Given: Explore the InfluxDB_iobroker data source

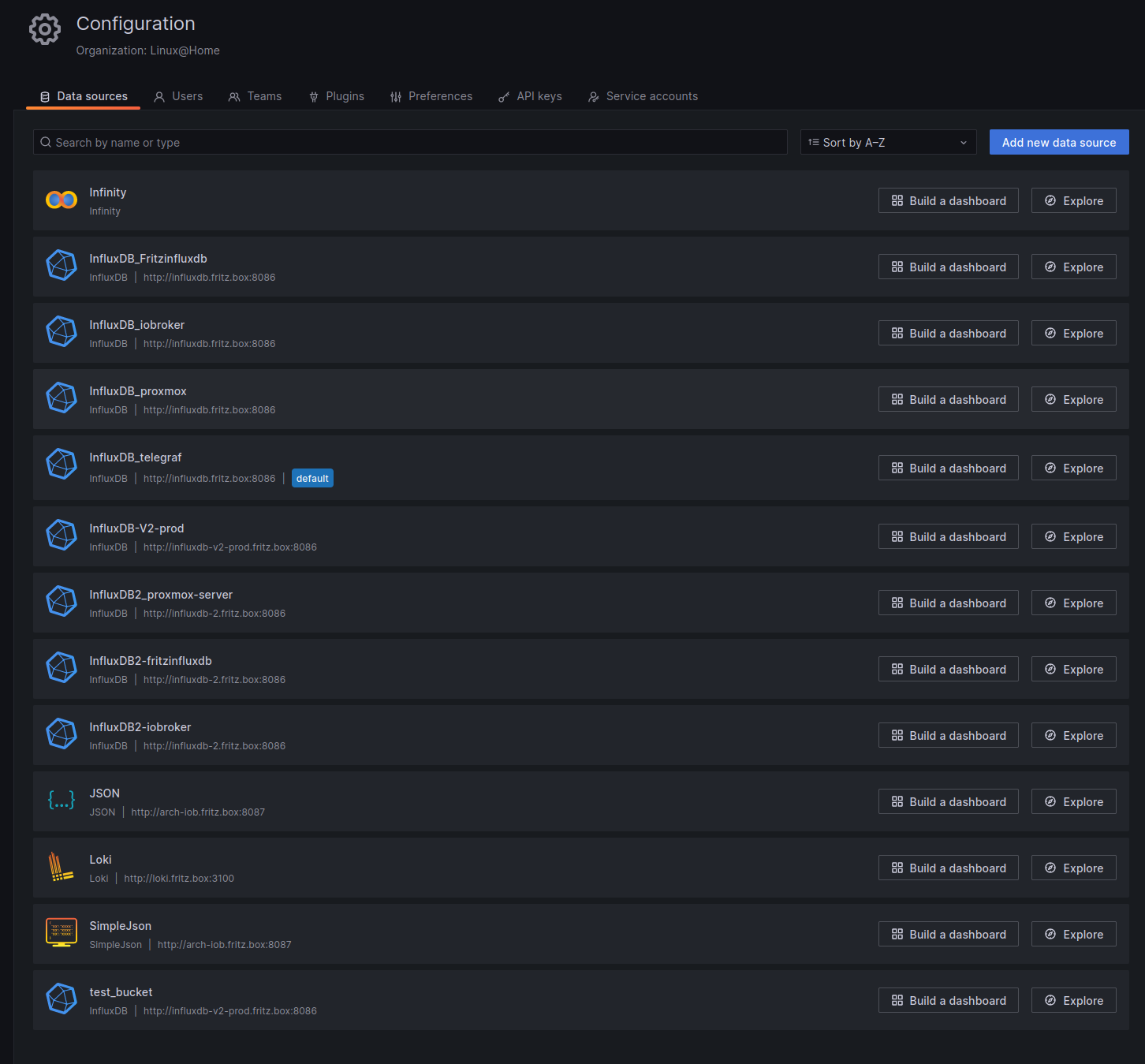Looking at the screenshot, I should (1074, 333).
